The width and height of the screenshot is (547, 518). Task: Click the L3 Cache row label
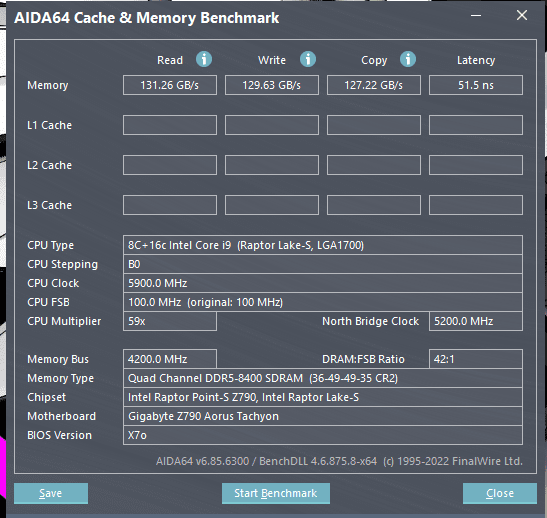50,205
